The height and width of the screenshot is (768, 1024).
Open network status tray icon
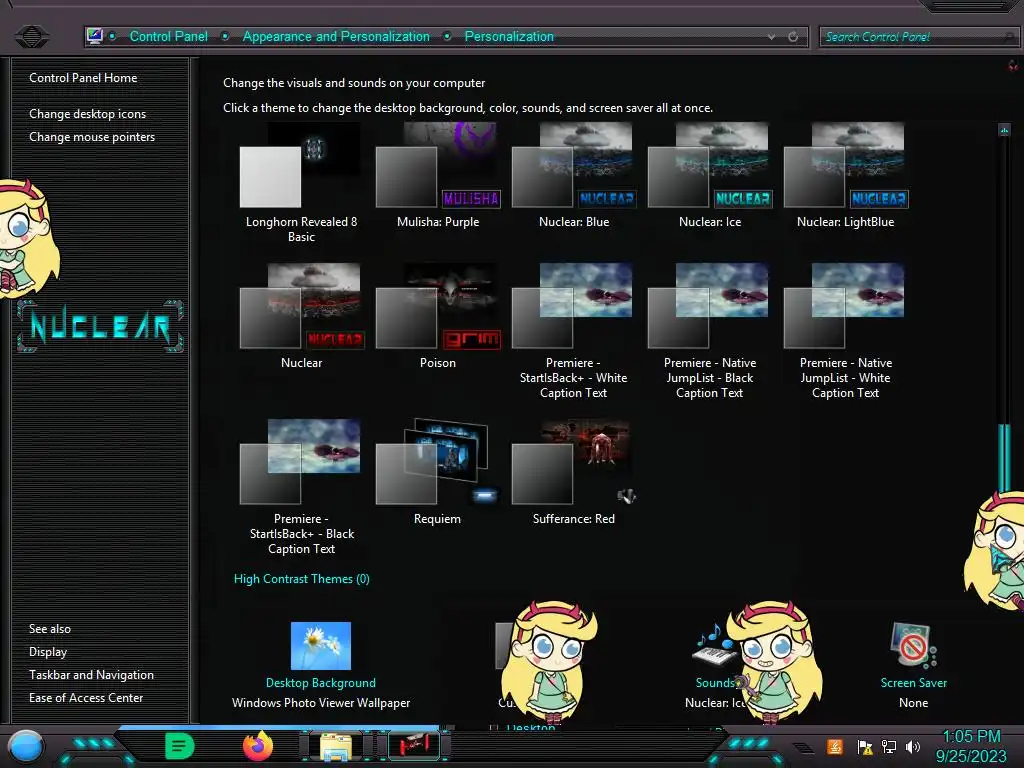pyautogui.click(x=889, y=747)
